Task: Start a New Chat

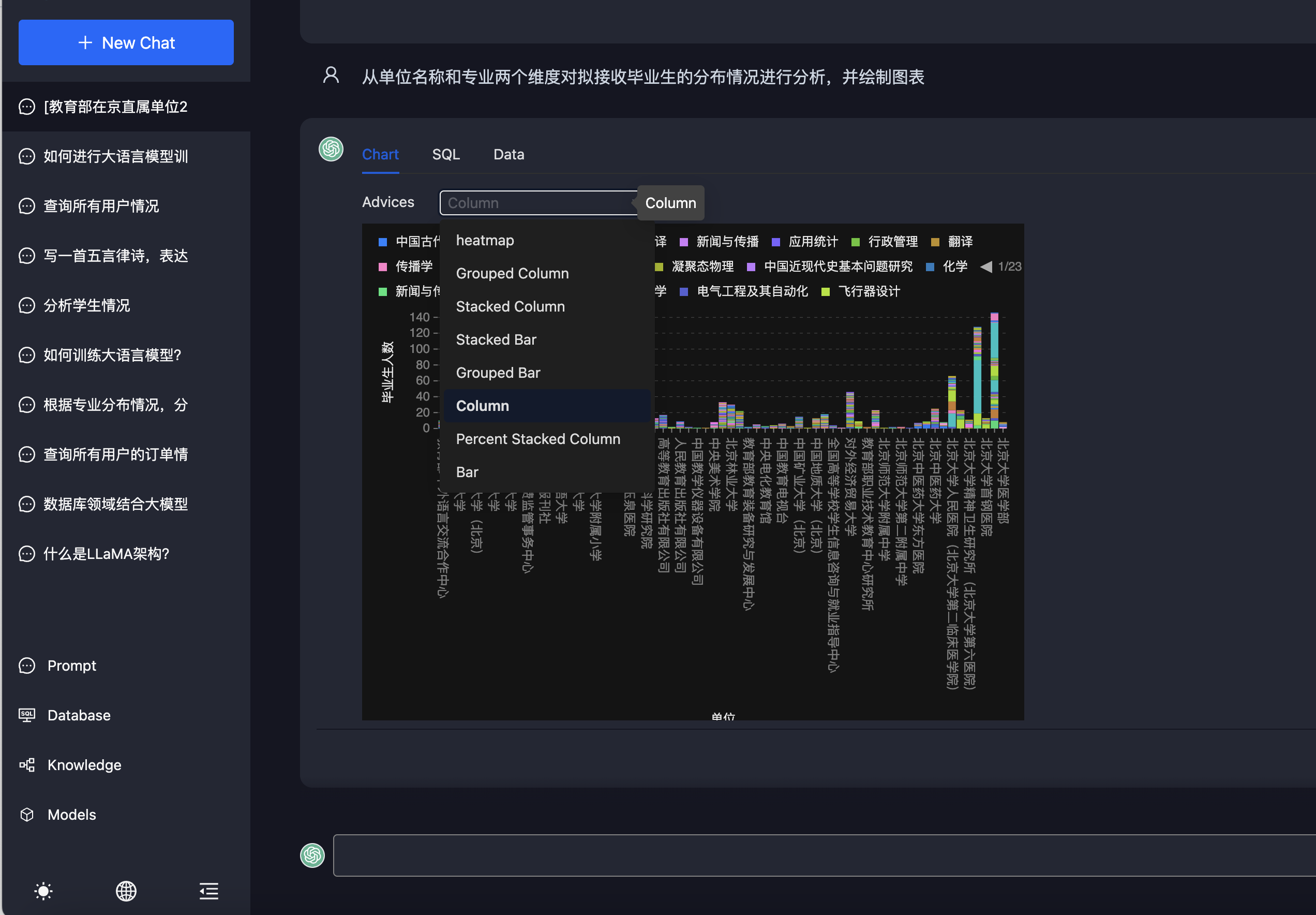Action: 126,42
